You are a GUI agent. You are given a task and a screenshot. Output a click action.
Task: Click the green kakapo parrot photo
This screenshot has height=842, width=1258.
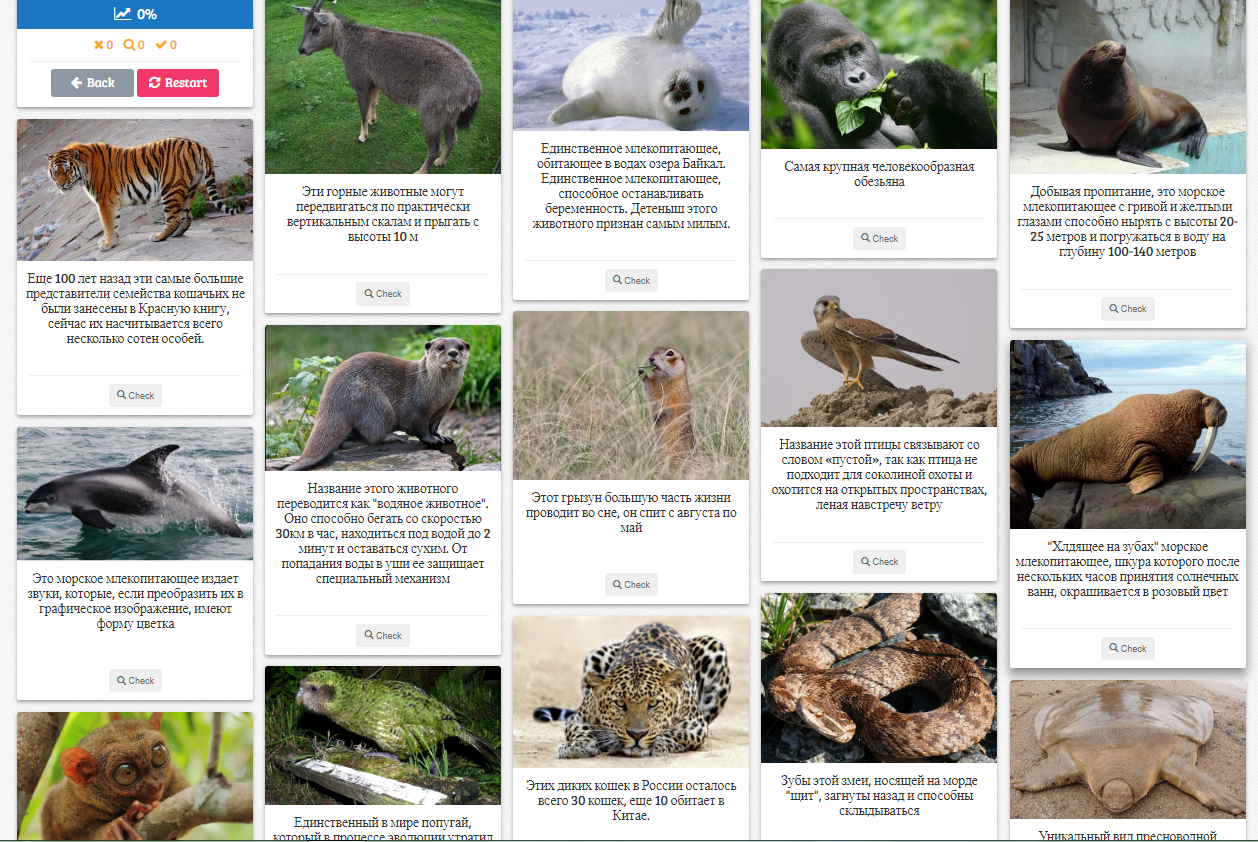383,736
